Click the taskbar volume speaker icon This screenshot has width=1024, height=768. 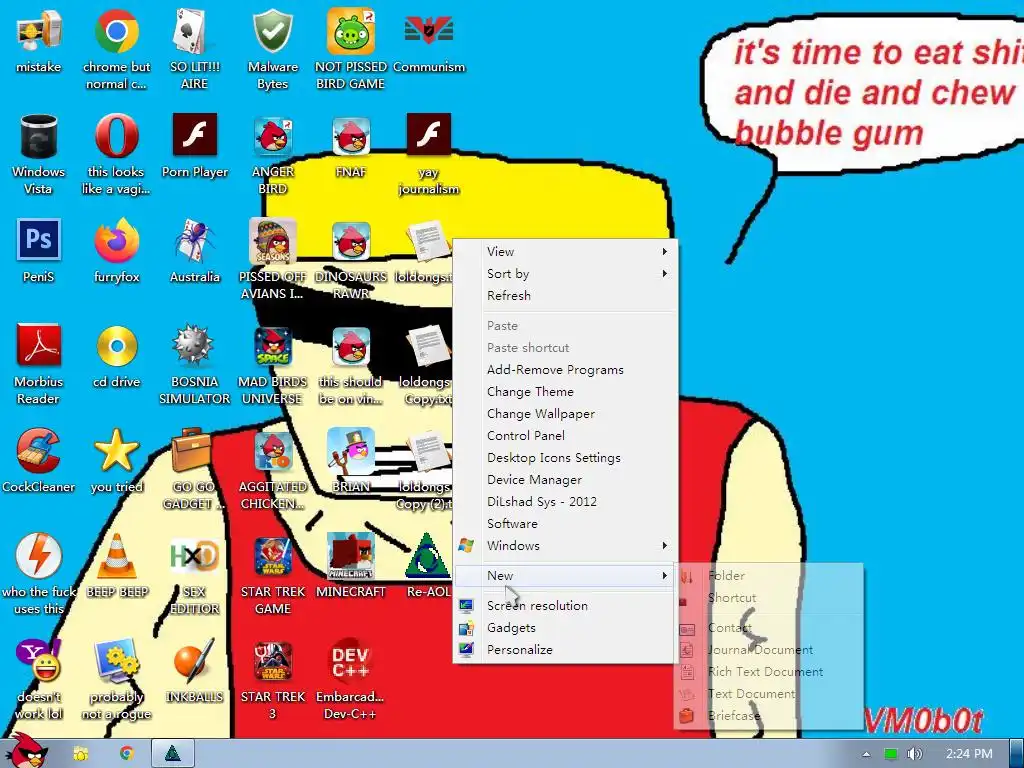tap(914, 754)
